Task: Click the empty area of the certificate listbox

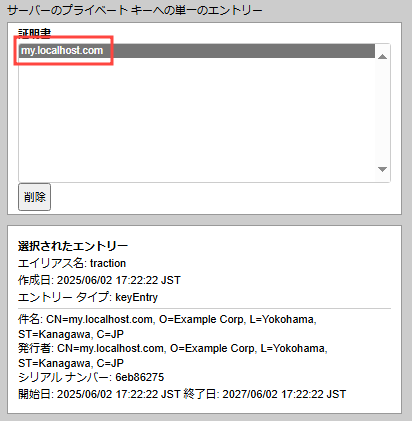Action: [197, 120]
